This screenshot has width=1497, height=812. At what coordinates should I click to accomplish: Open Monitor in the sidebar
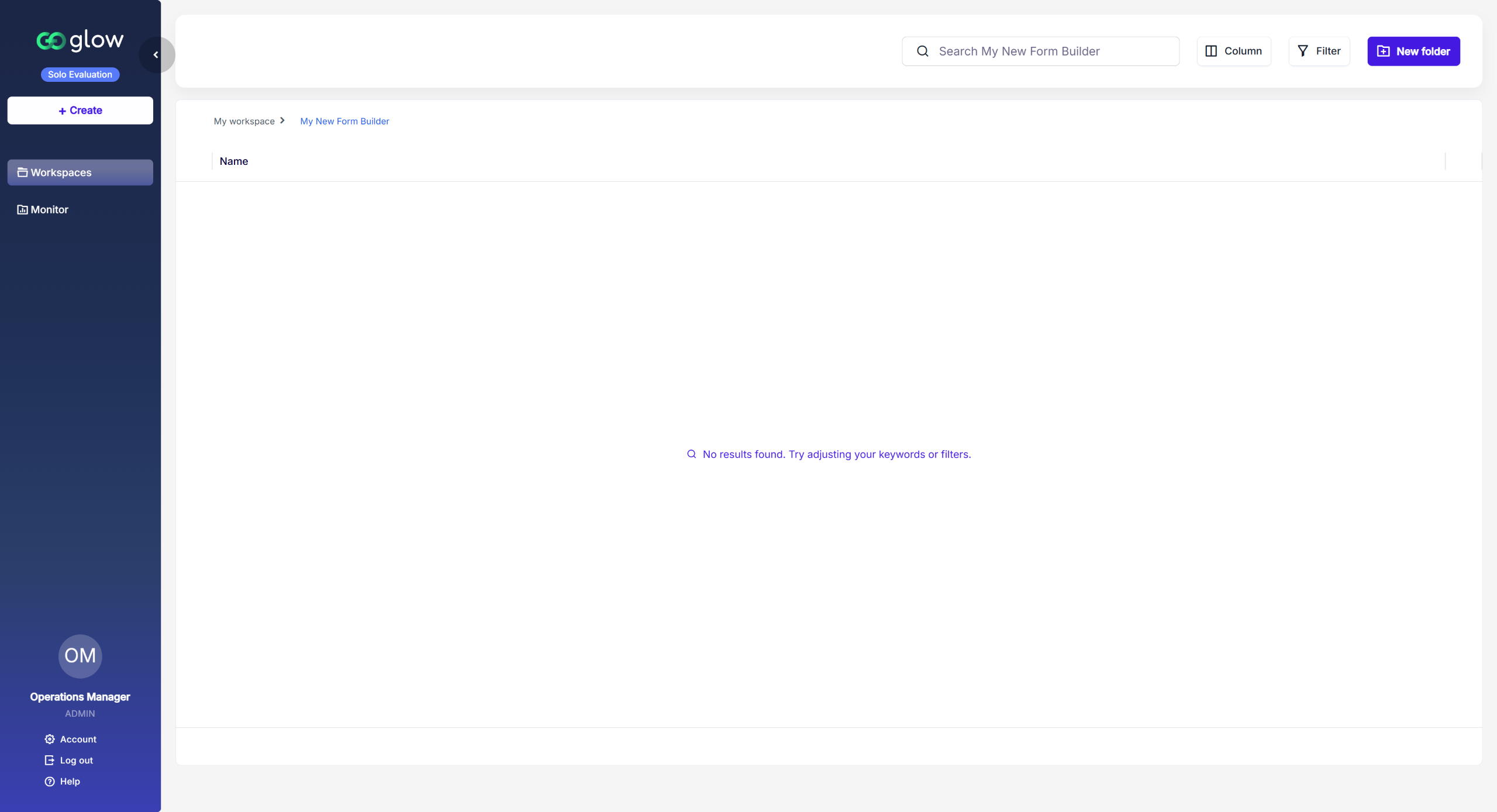pyautogui.click(x=49, y=209)
